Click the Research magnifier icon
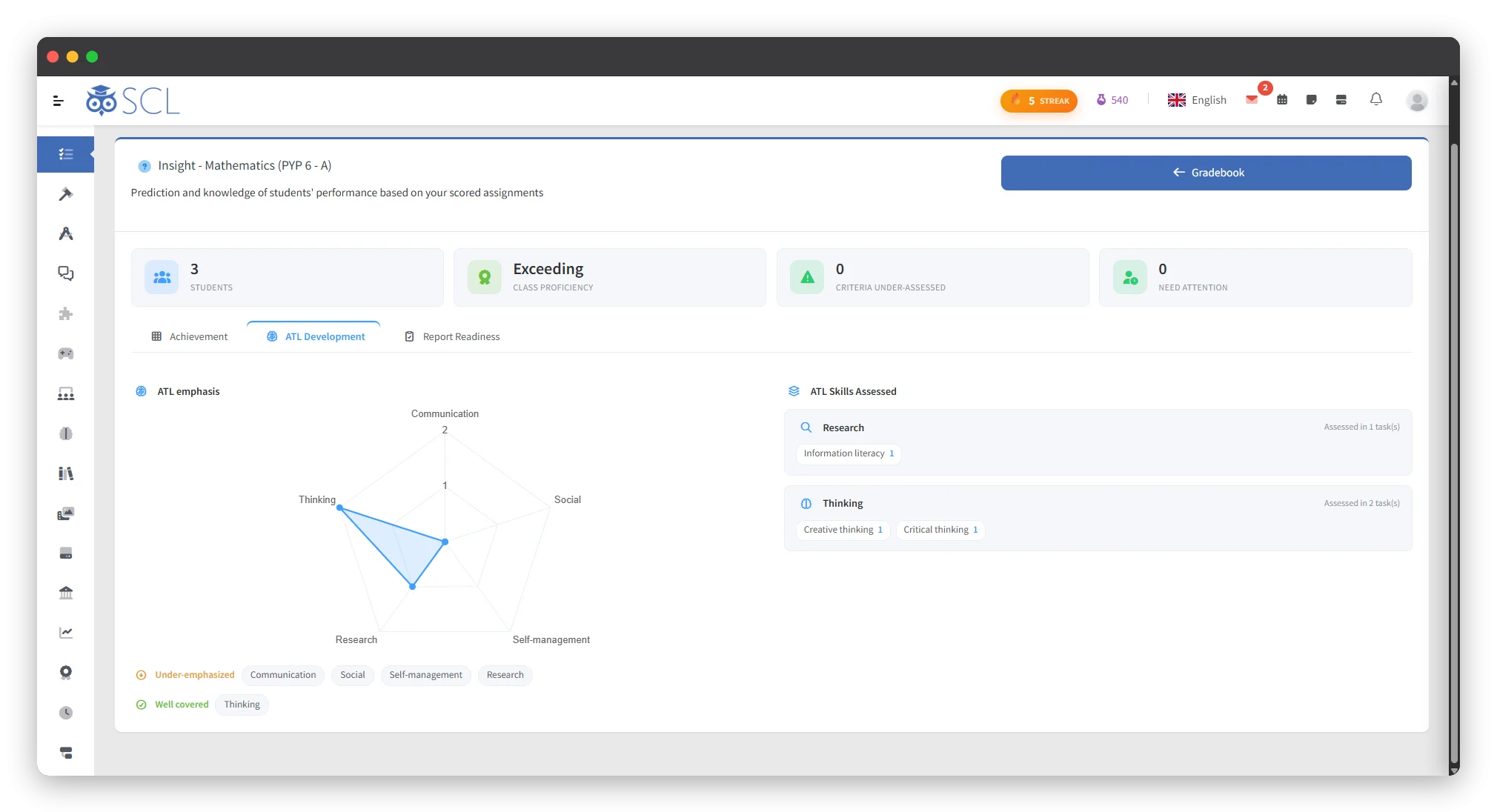Viewport: 1497px width, 812px height. click(x=806, y=427)
